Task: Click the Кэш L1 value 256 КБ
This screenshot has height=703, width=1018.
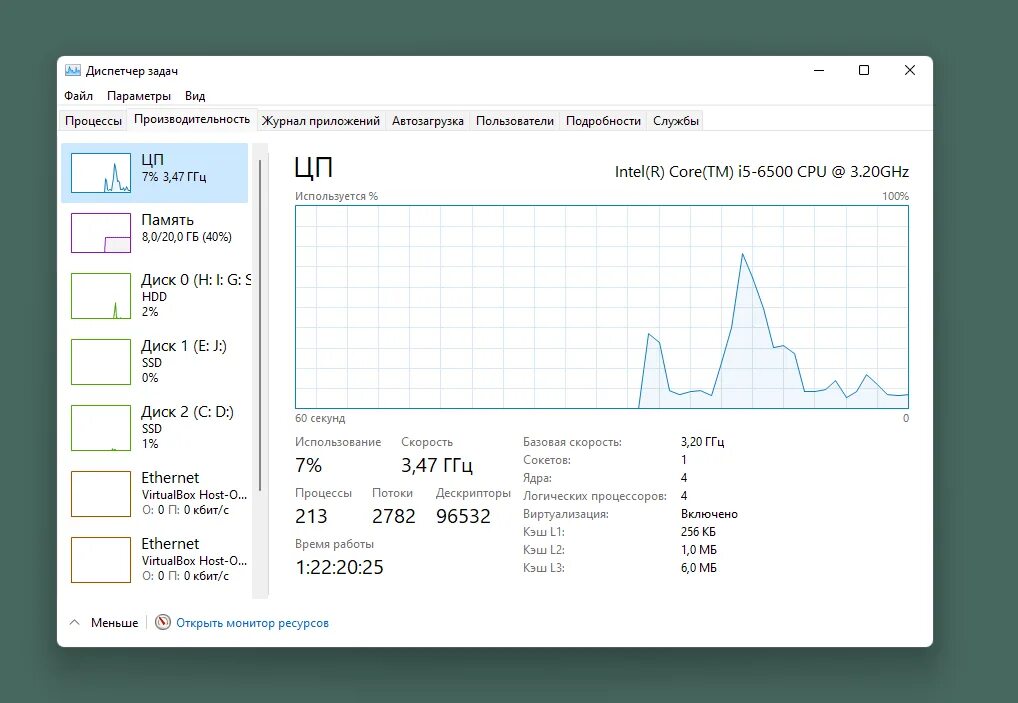Action: pos(698,532)
